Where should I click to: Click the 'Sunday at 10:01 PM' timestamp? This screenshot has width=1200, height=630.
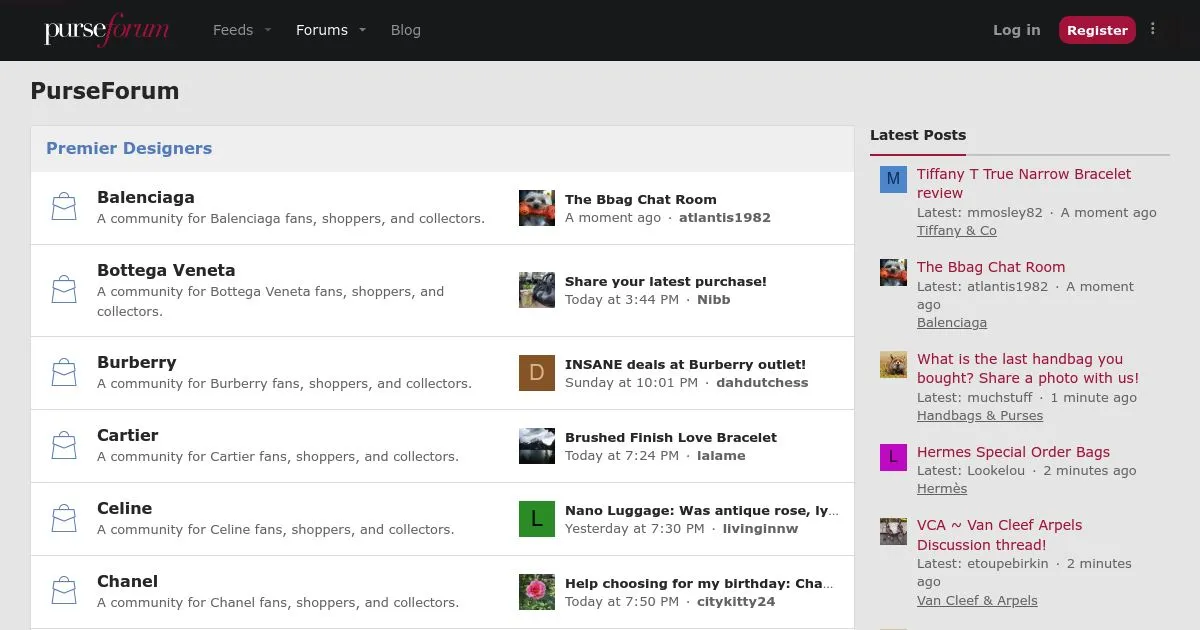[631, 382]
